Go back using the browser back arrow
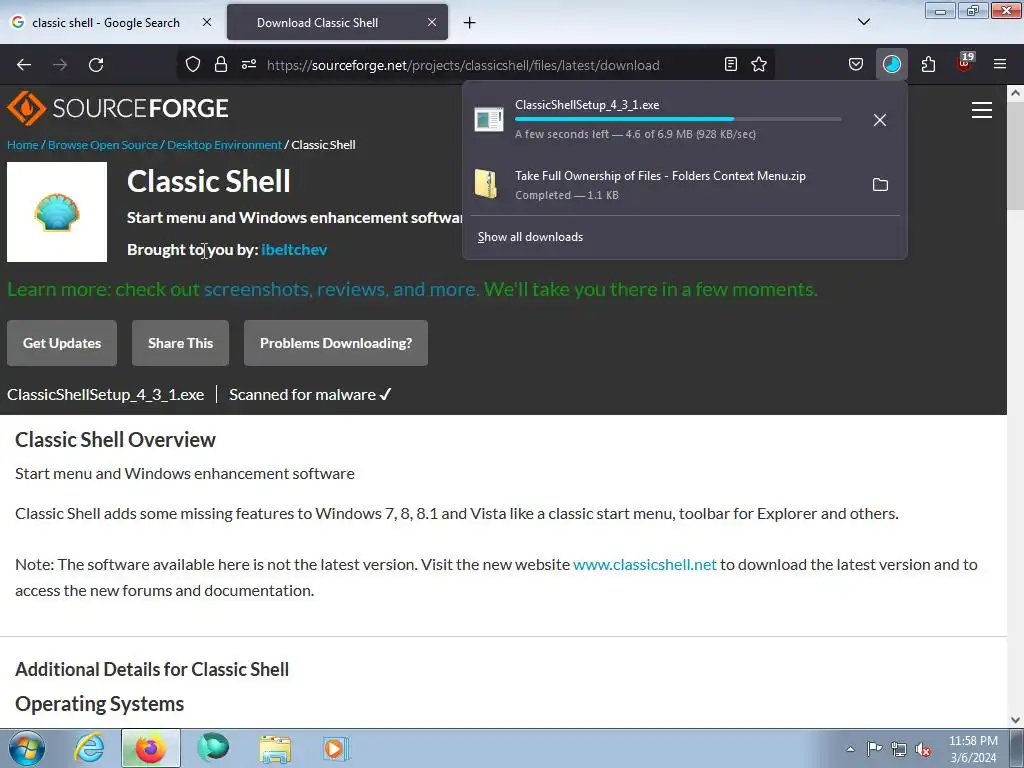Image resolution: width=1024 pixels, height=768 pixels. point(24,65)
